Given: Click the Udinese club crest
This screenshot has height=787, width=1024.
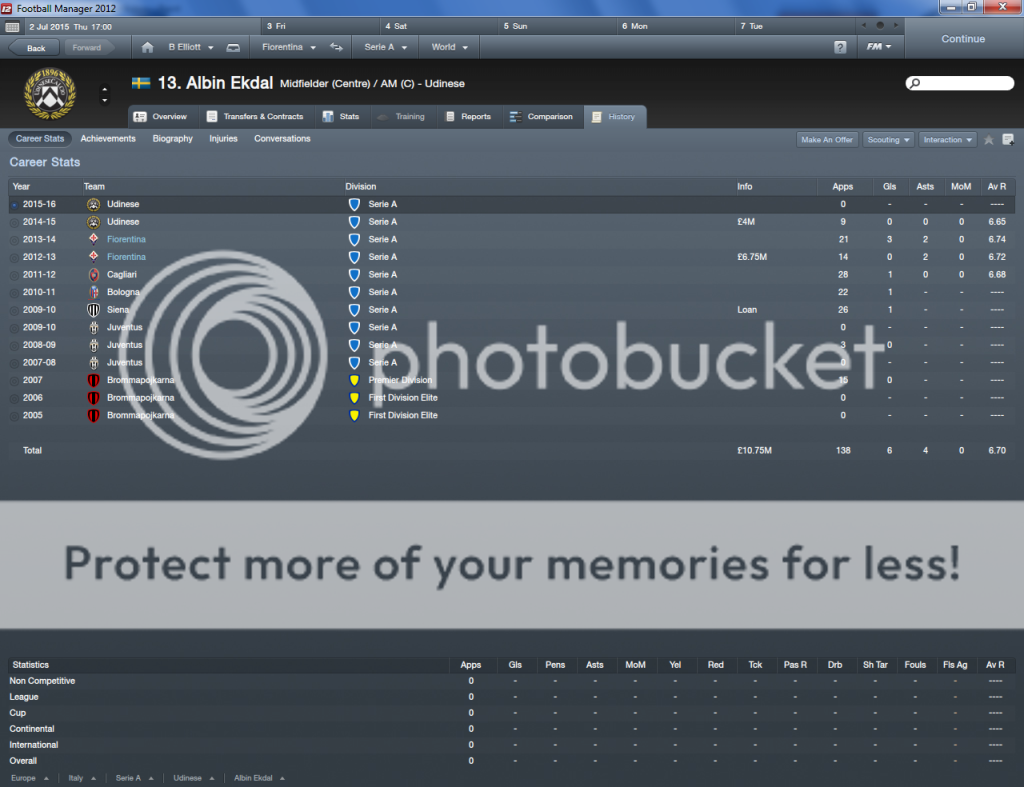Looking at the screenshot, I should coord(50,93).
